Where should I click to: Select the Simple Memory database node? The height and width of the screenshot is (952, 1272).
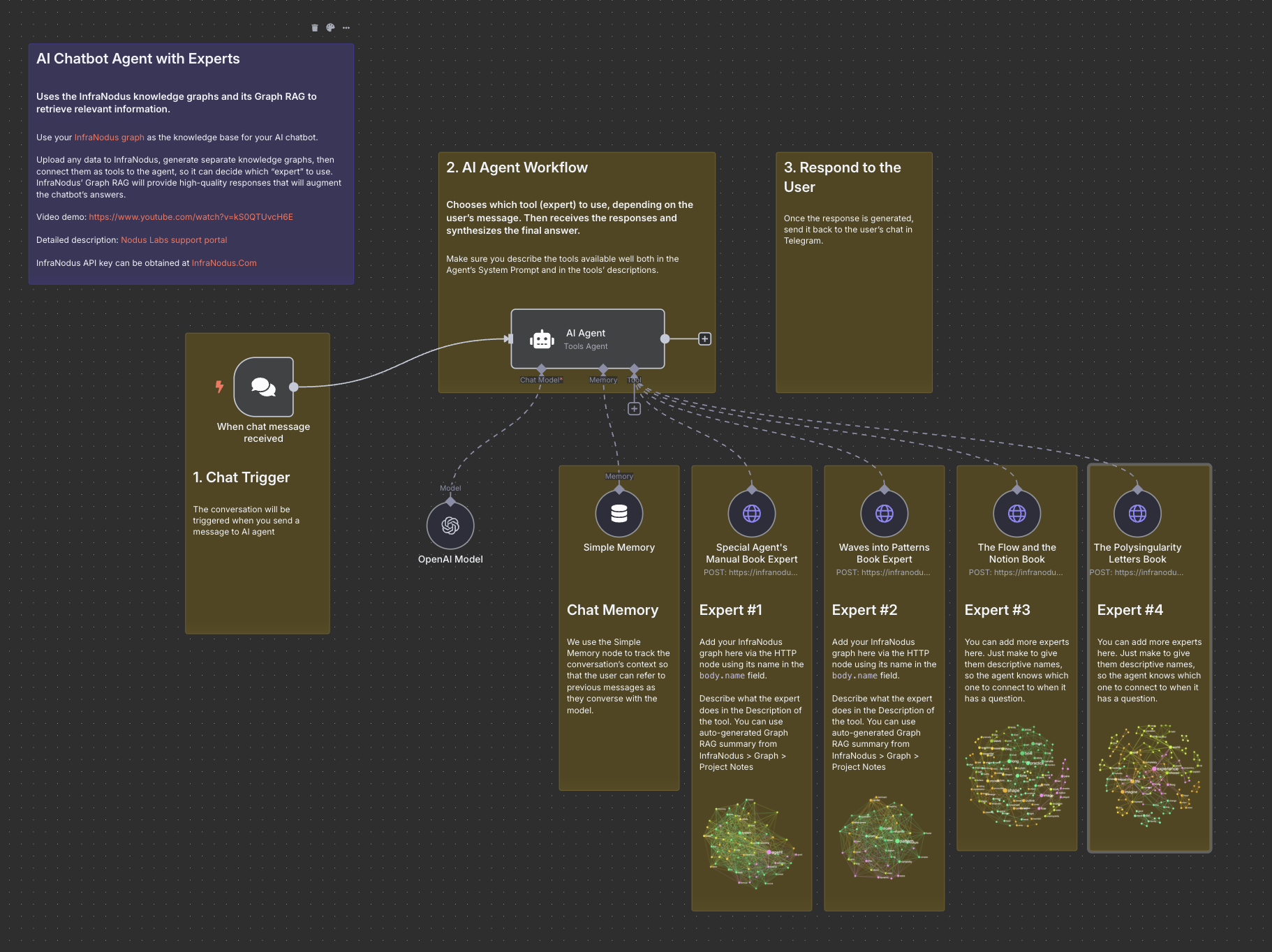click(619, 514)
